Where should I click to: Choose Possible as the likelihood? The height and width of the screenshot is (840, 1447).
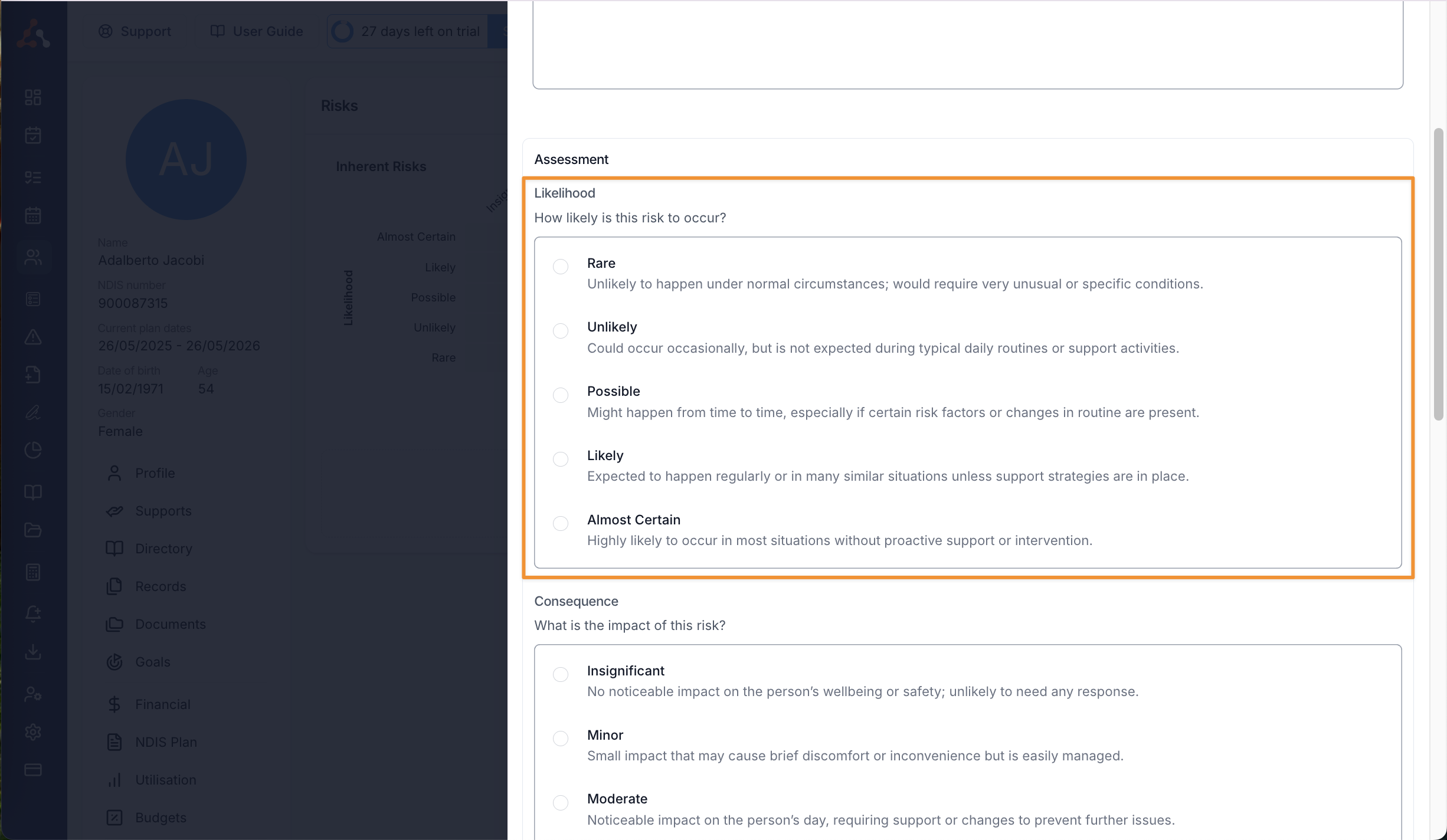[x=561, y=395]
